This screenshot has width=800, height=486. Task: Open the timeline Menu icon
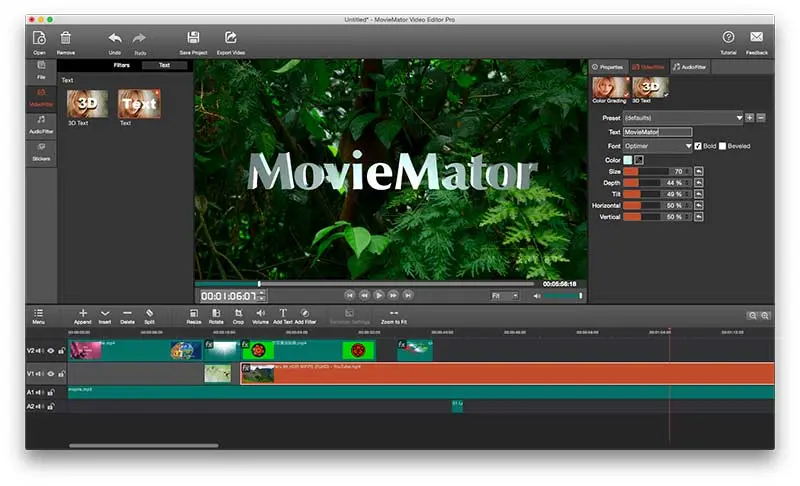click(x=38, y=313)
